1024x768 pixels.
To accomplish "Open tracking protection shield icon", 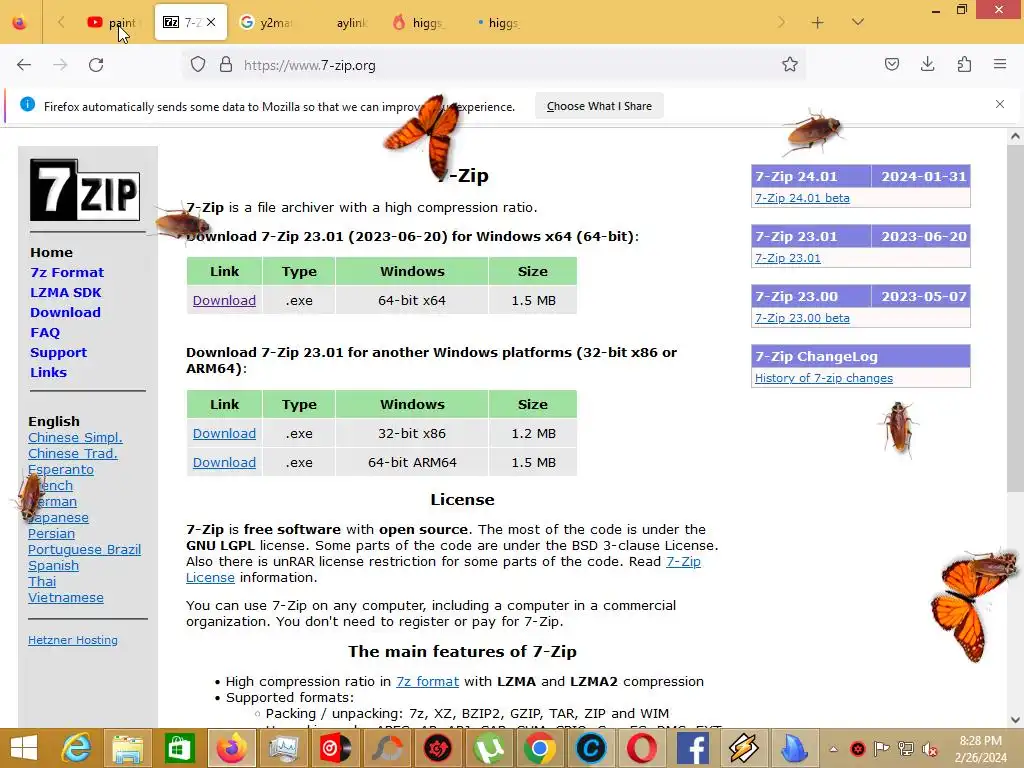I will point(198,65).
